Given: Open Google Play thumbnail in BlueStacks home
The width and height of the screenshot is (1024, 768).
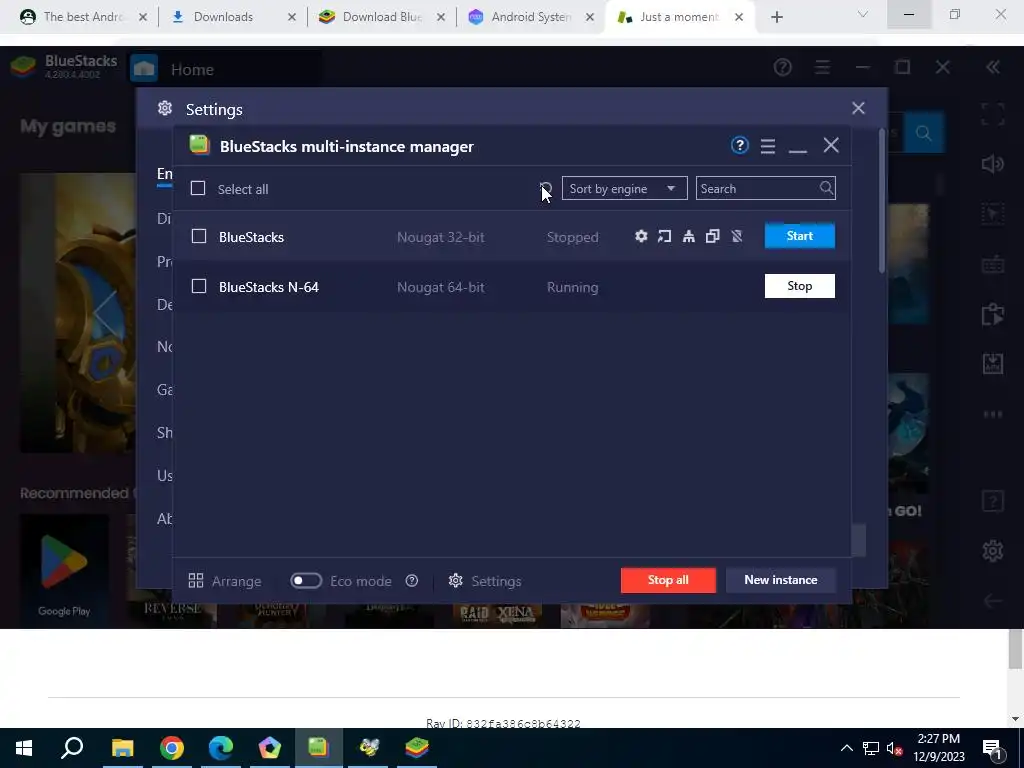Looking at the screenshot, I should pyautogui.click(x=64, y=568).
